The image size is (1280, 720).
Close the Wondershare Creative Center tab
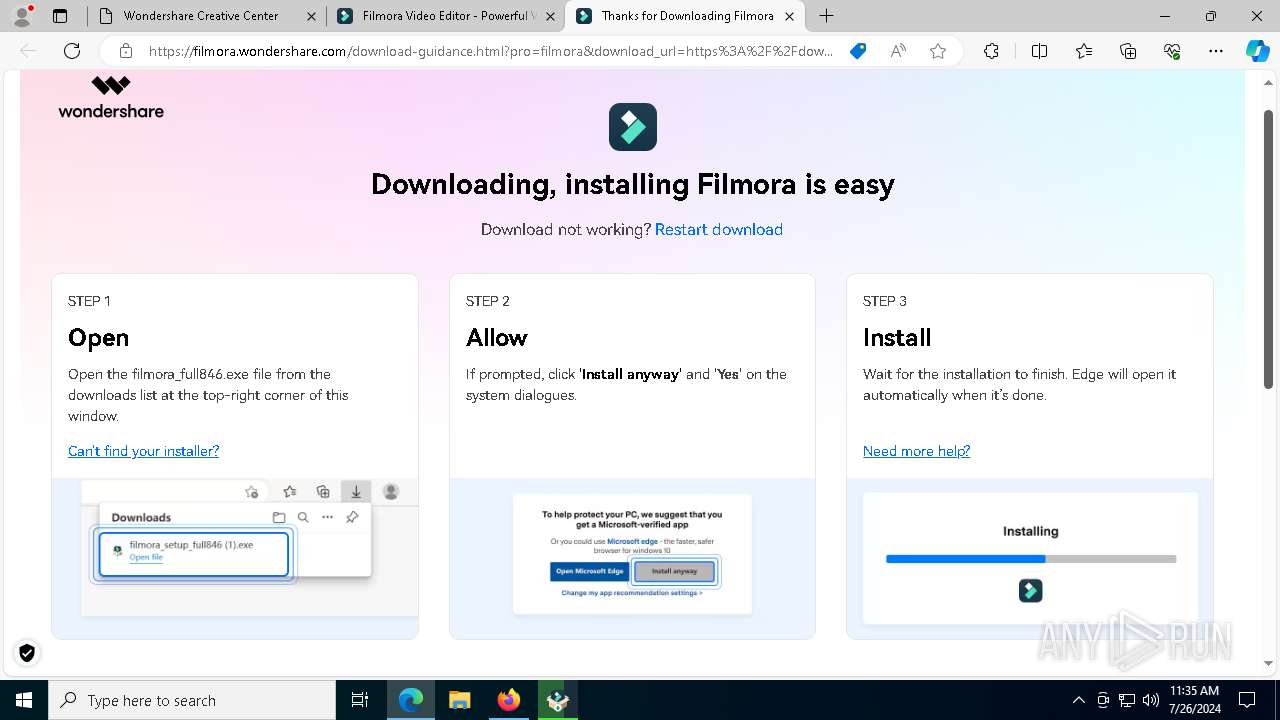pyautogui.click(x=311, y=16)
